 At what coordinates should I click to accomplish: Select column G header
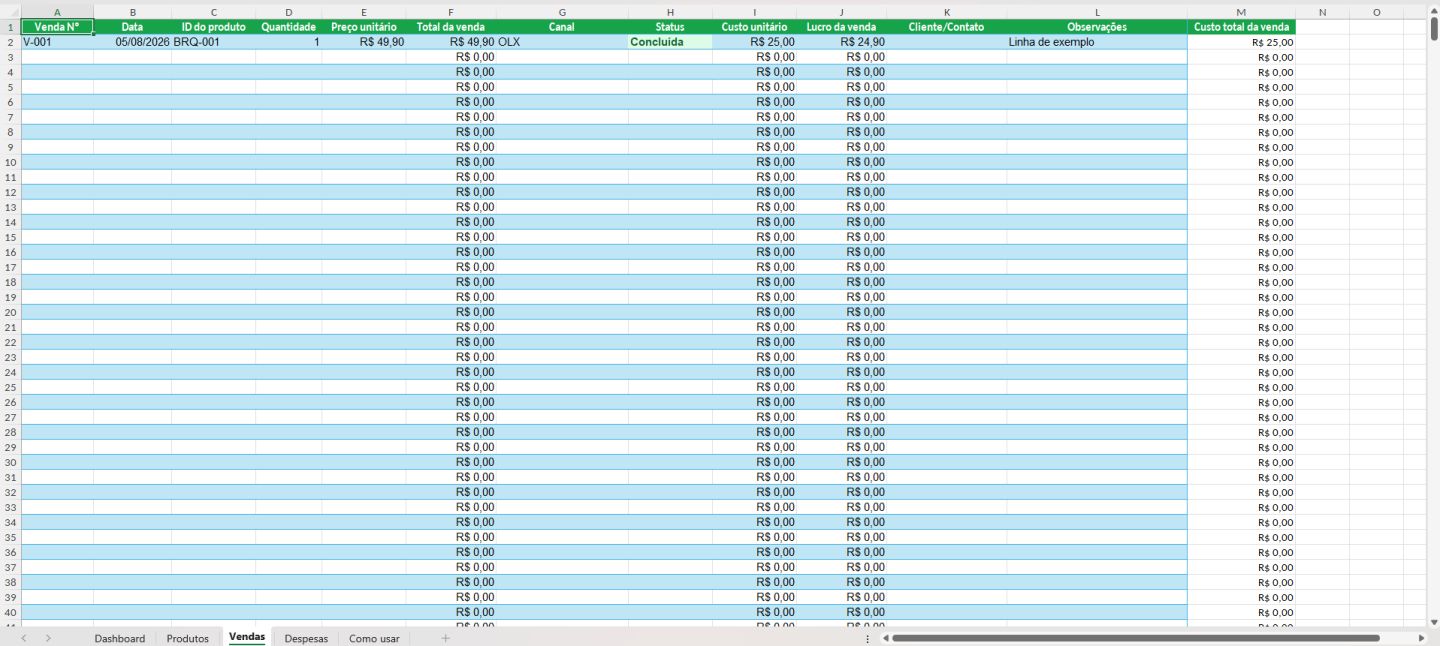(x=562, y=12)
